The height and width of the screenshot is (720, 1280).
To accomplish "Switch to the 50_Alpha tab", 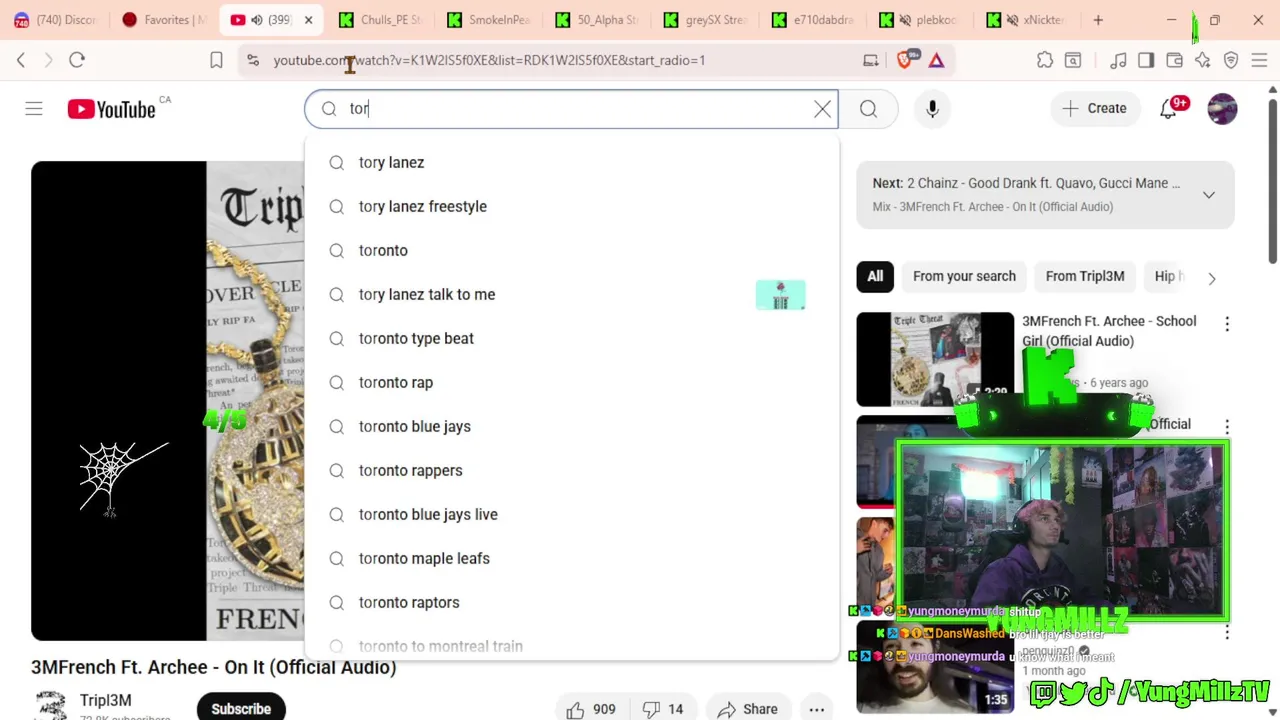I will [596, 20].
